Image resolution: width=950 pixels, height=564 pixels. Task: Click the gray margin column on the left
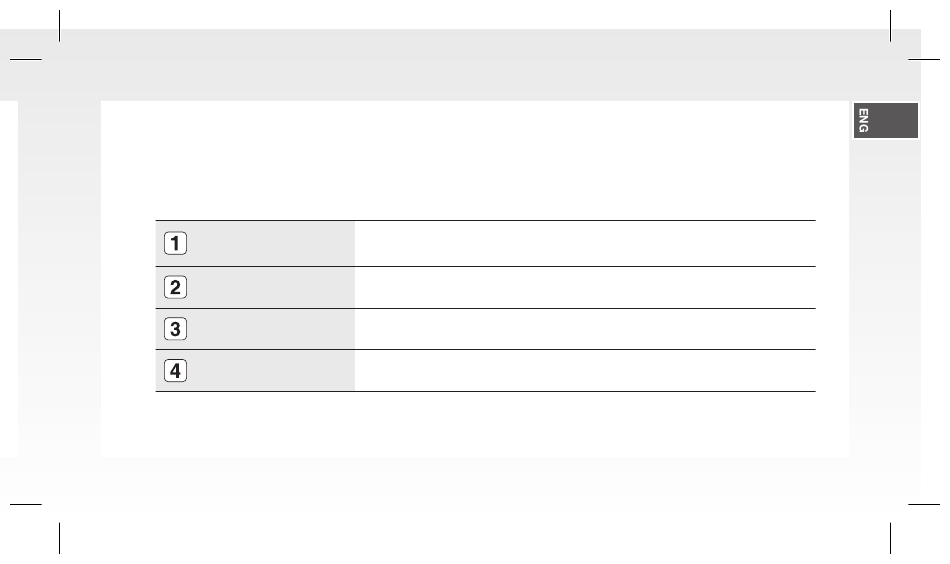click(x=59, y=279)
